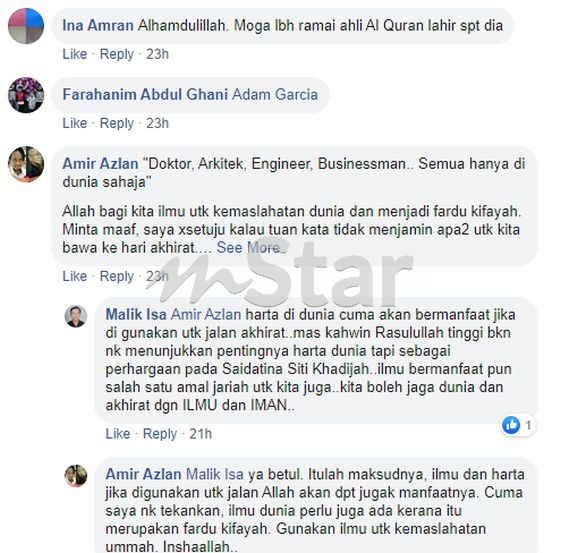Screen dimensions: 561x553
Task: Reply to Amir Azlan's top-level comment
Action: (117, 276)
